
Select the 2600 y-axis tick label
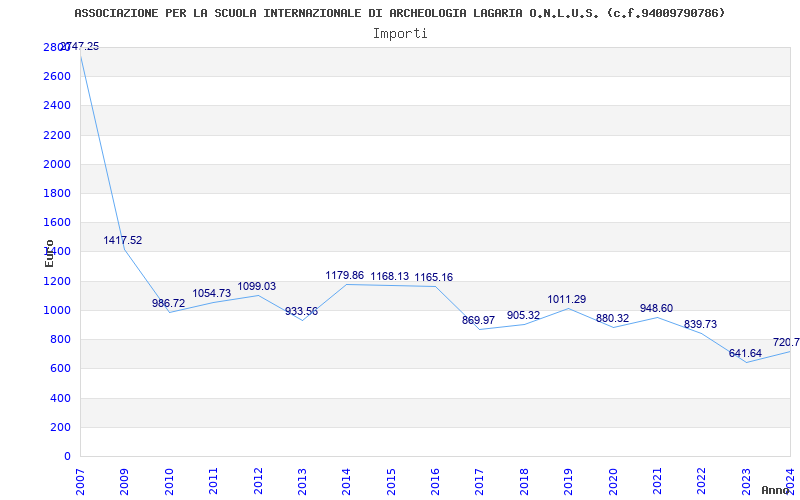(58, 77)
